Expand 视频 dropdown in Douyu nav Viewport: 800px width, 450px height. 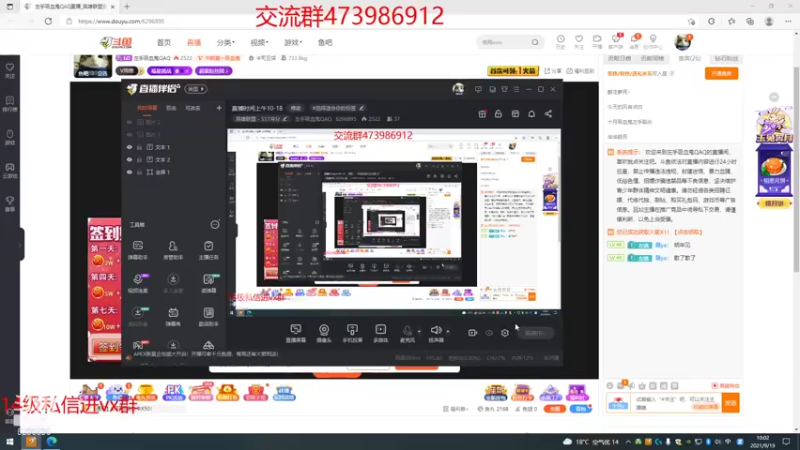click(x=259, y=42)
